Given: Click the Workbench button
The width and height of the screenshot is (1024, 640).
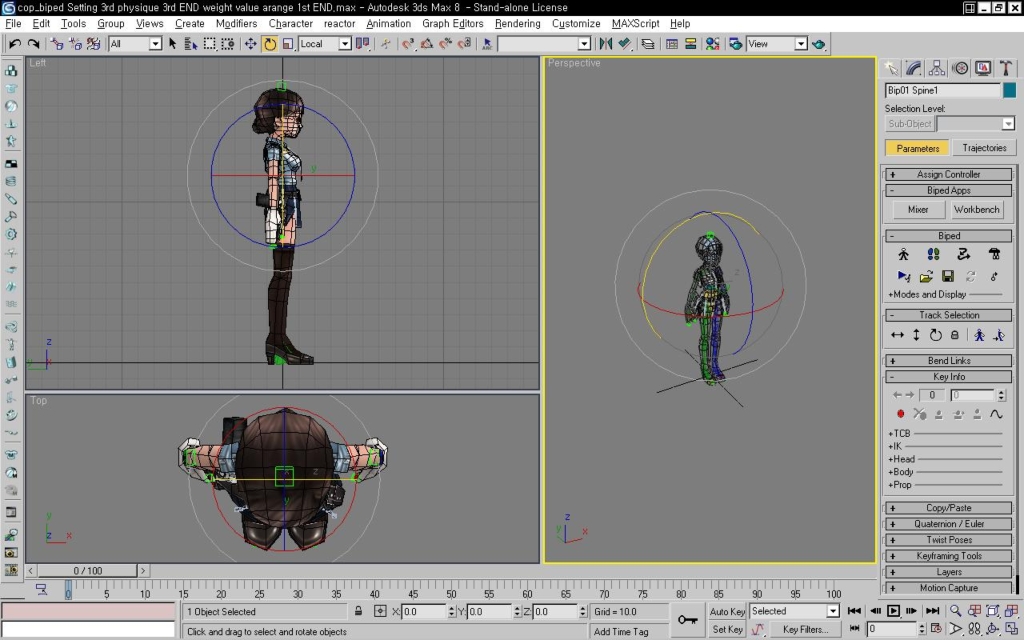Looking at the screenshot, I should [x=976, y=210].
